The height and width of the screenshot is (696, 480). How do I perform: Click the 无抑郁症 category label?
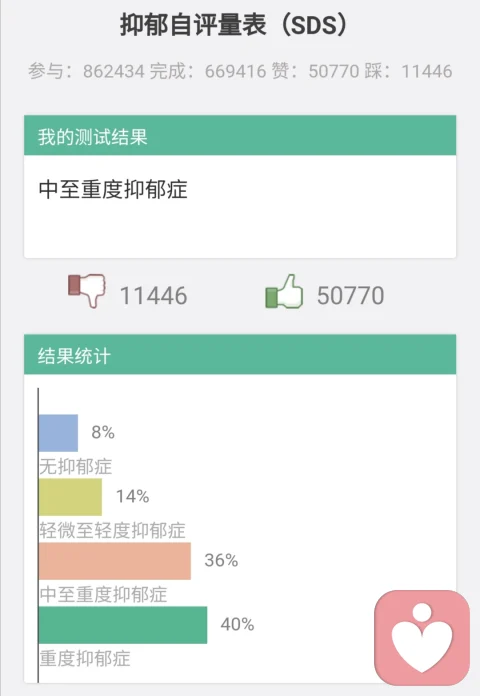point(76,467)
